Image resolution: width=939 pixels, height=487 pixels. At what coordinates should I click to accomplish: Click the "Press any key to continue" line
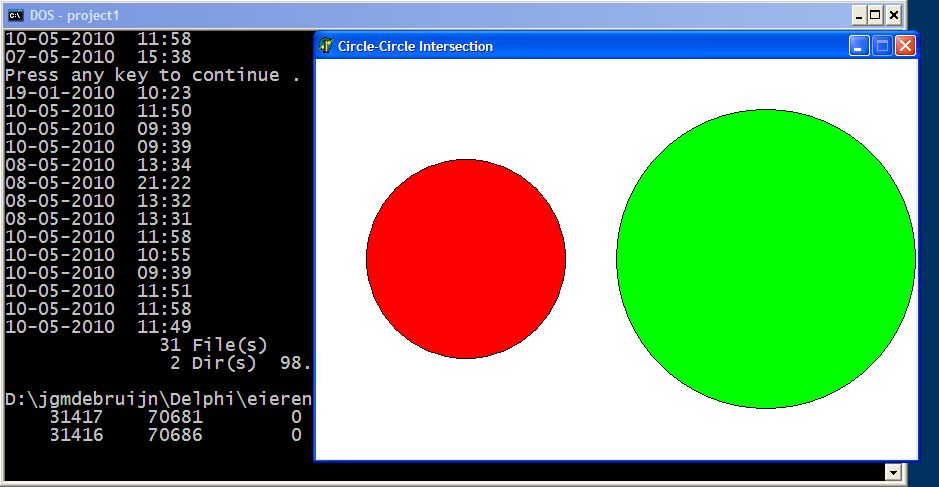152,75
